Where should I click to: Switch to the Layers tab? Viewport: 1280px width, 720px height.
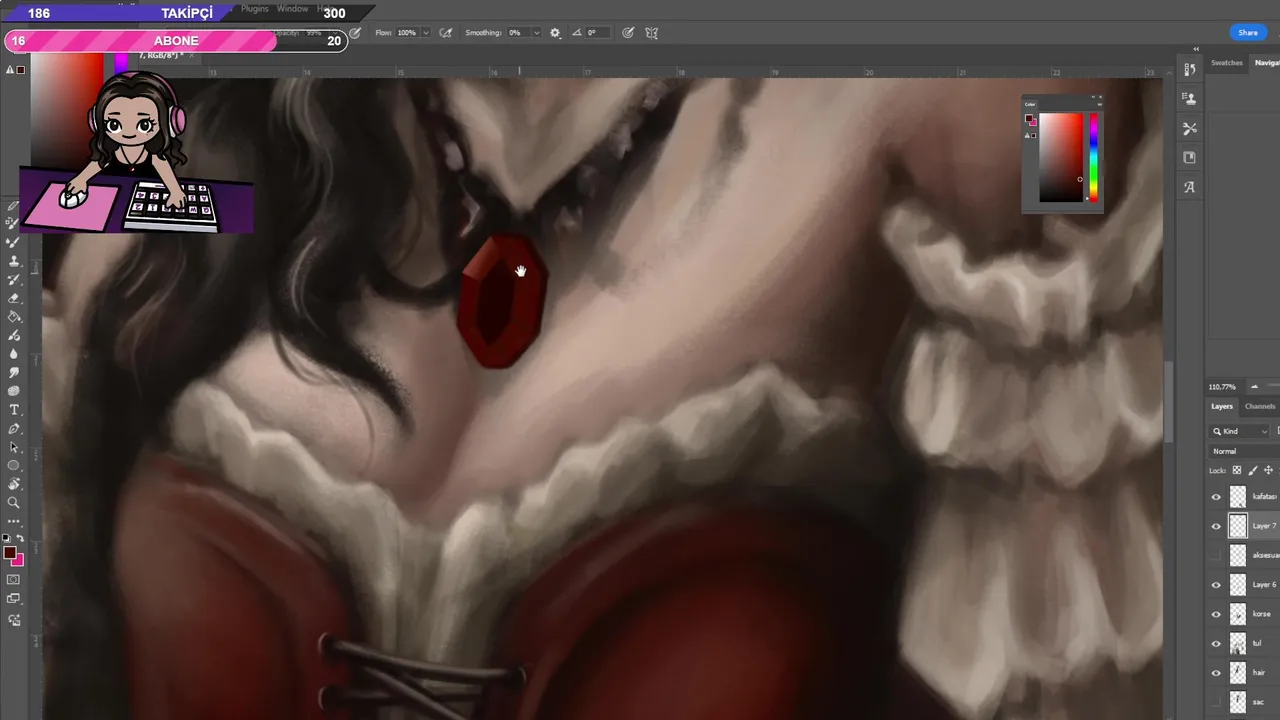[1222, 406]
